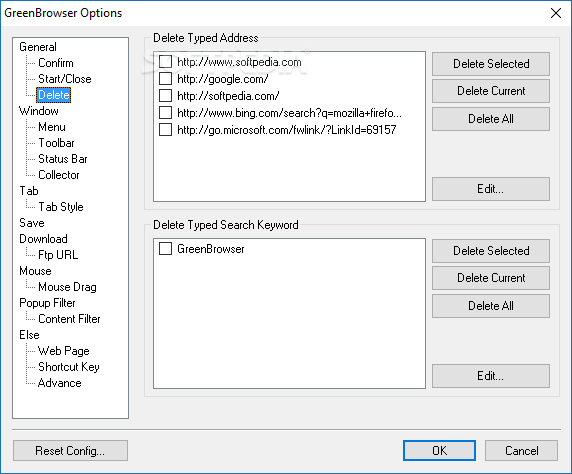572x474 pixels.
Task: Select the Toolbar options page
Action: tap(56, 143)
